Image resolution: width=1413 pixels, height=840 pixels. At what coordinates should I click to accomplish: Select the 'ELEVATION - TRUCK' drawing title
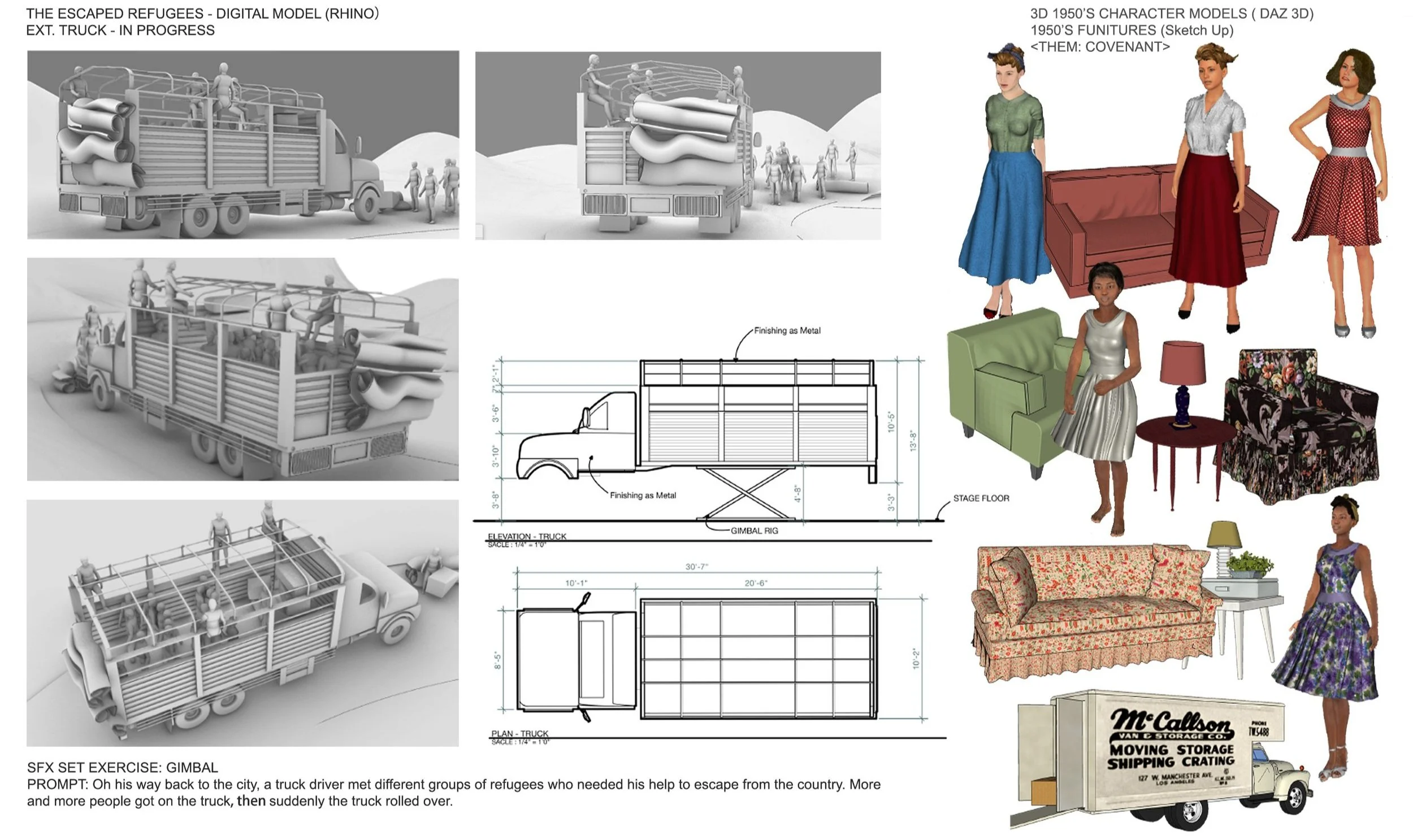(527, 536)
